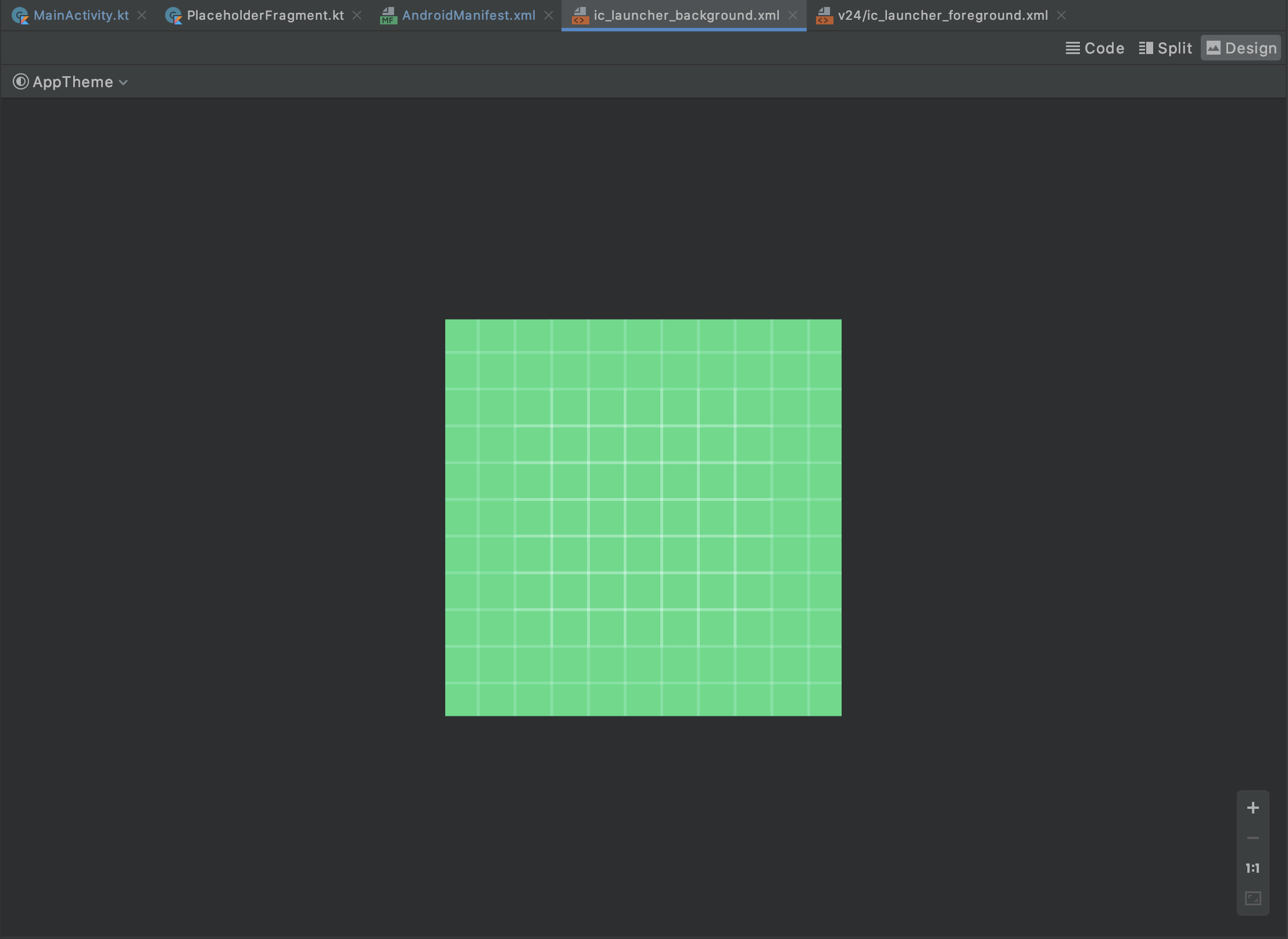Open the AndroidManifest.xml tab

pyautogui.click(x=468, y=16)
